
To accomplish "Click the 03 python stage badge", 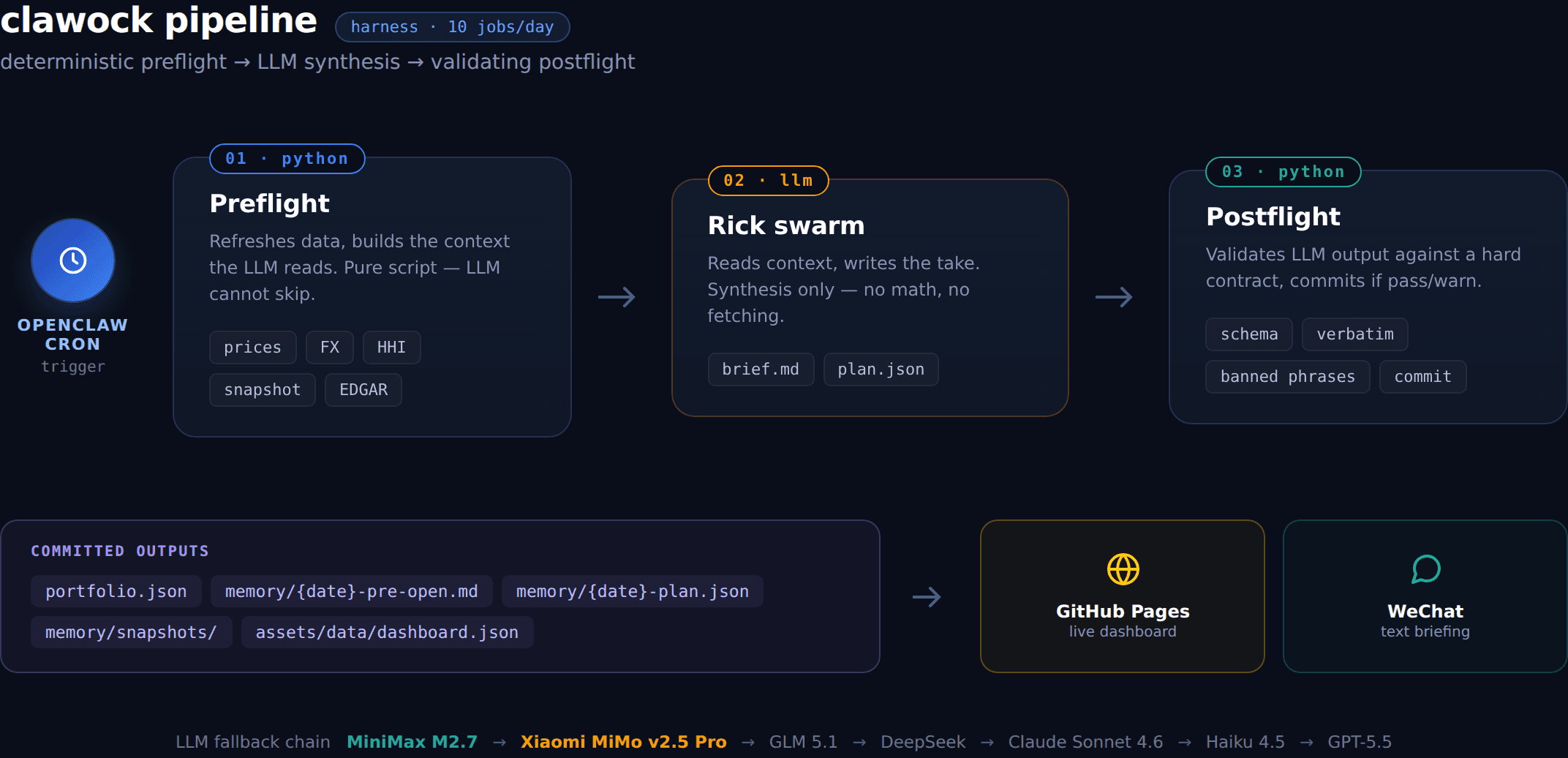I will 1283,172.
